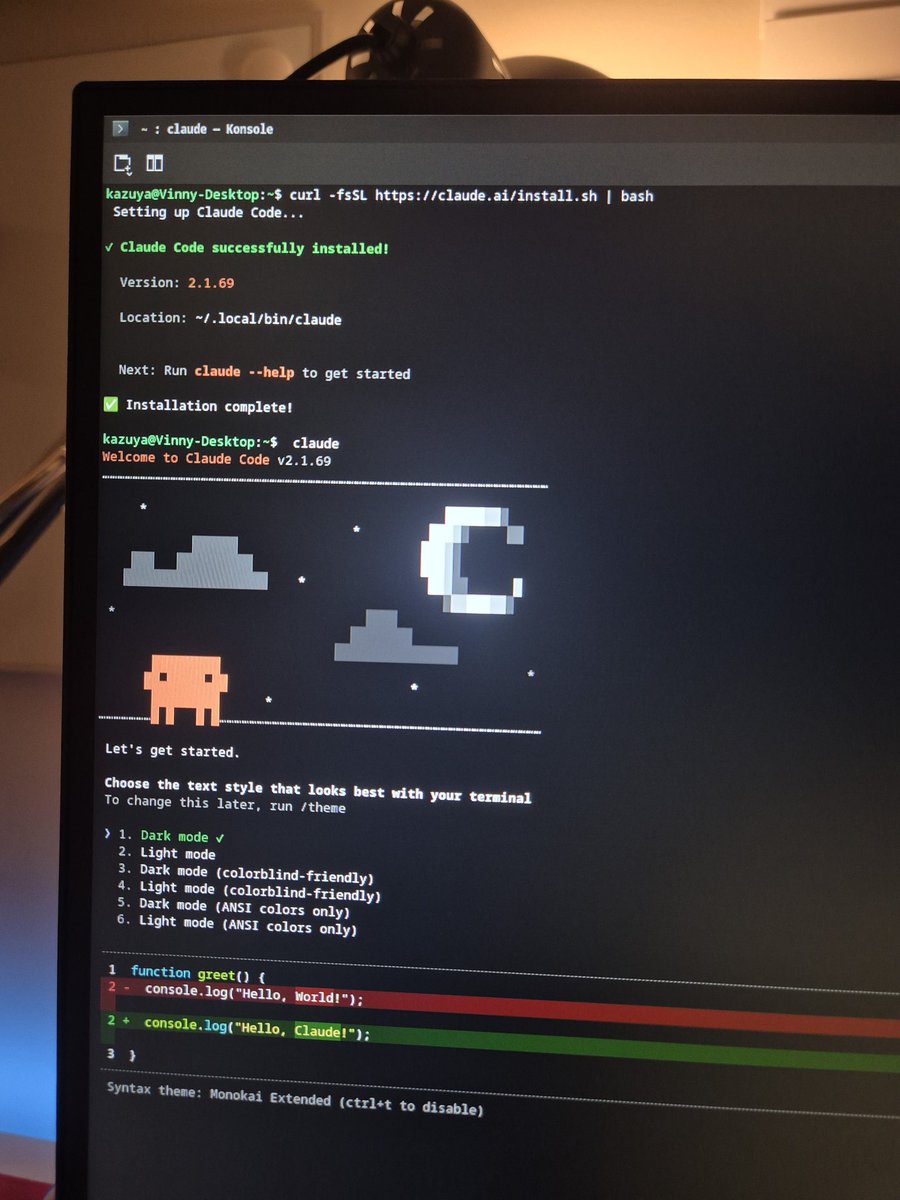Click the 'Syntax theme: Monokai Extended' status line
The width and height of the screenshot is (900, 1200).
[x=295, y=1098]
